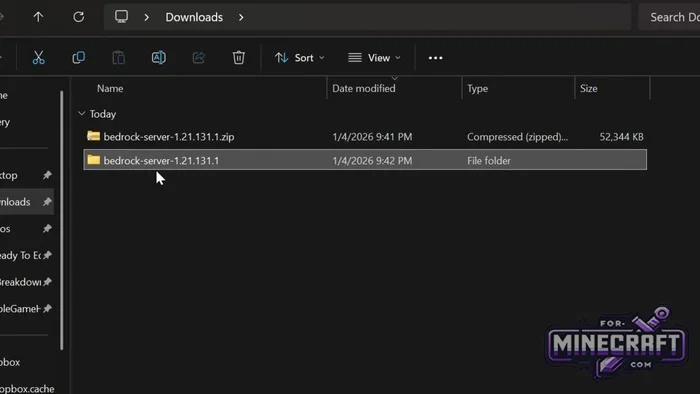Click the Paste clipboard icon
Screen dimensions: 700x394
pyautogui.click(x=118, y=58)
